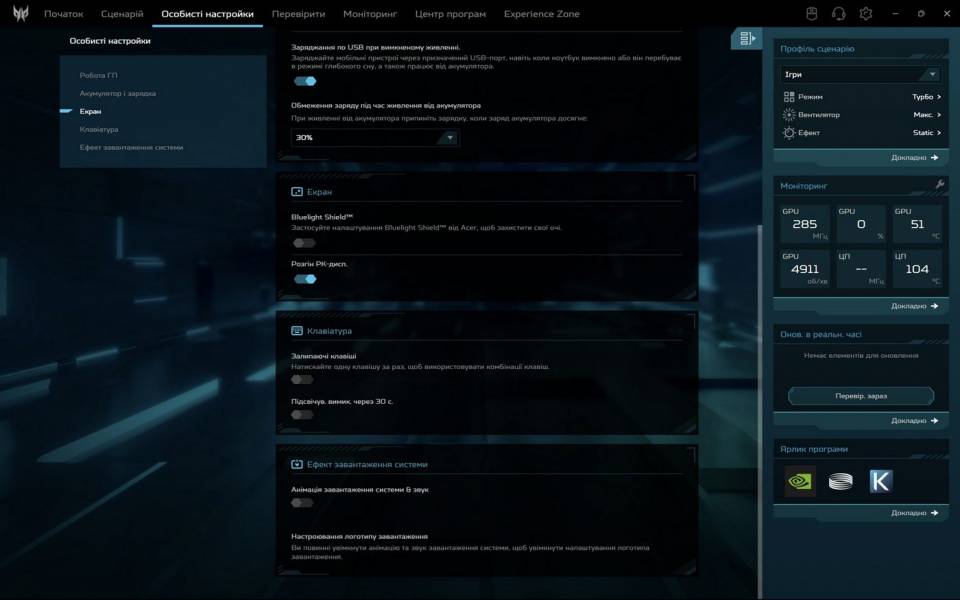Switch to the Моніторинг tab
The width and height of the screenshot is (960, 600).
(x=370, y=14)
